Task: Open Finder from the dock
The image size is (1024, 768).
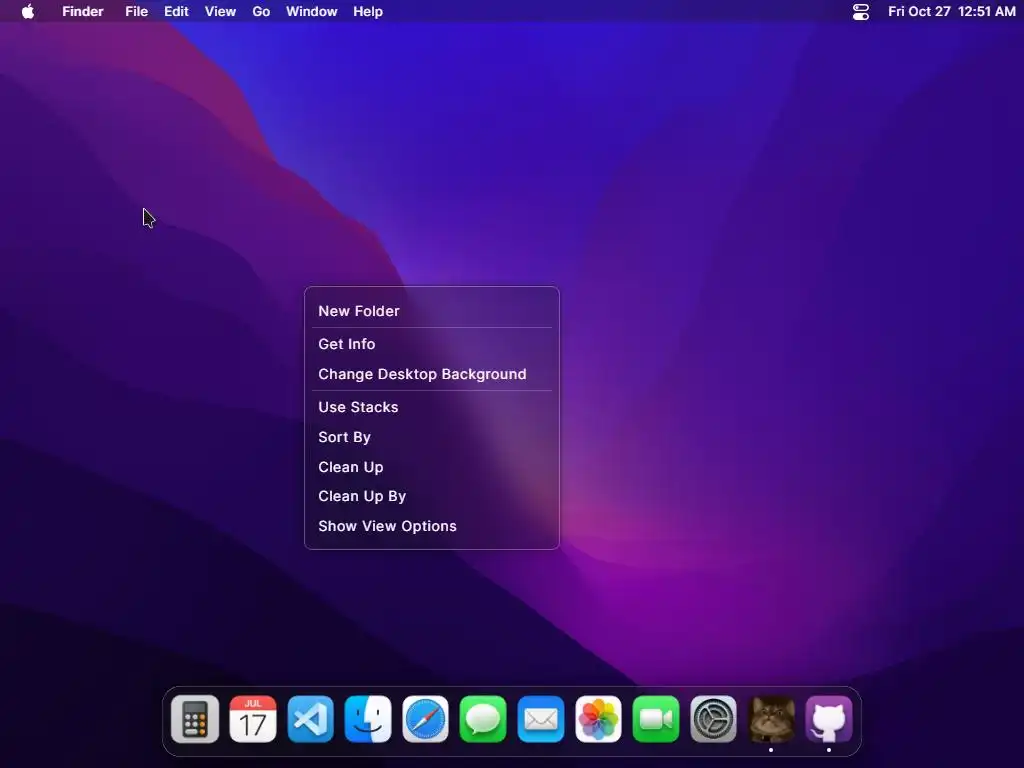Action: click(368, 719)
